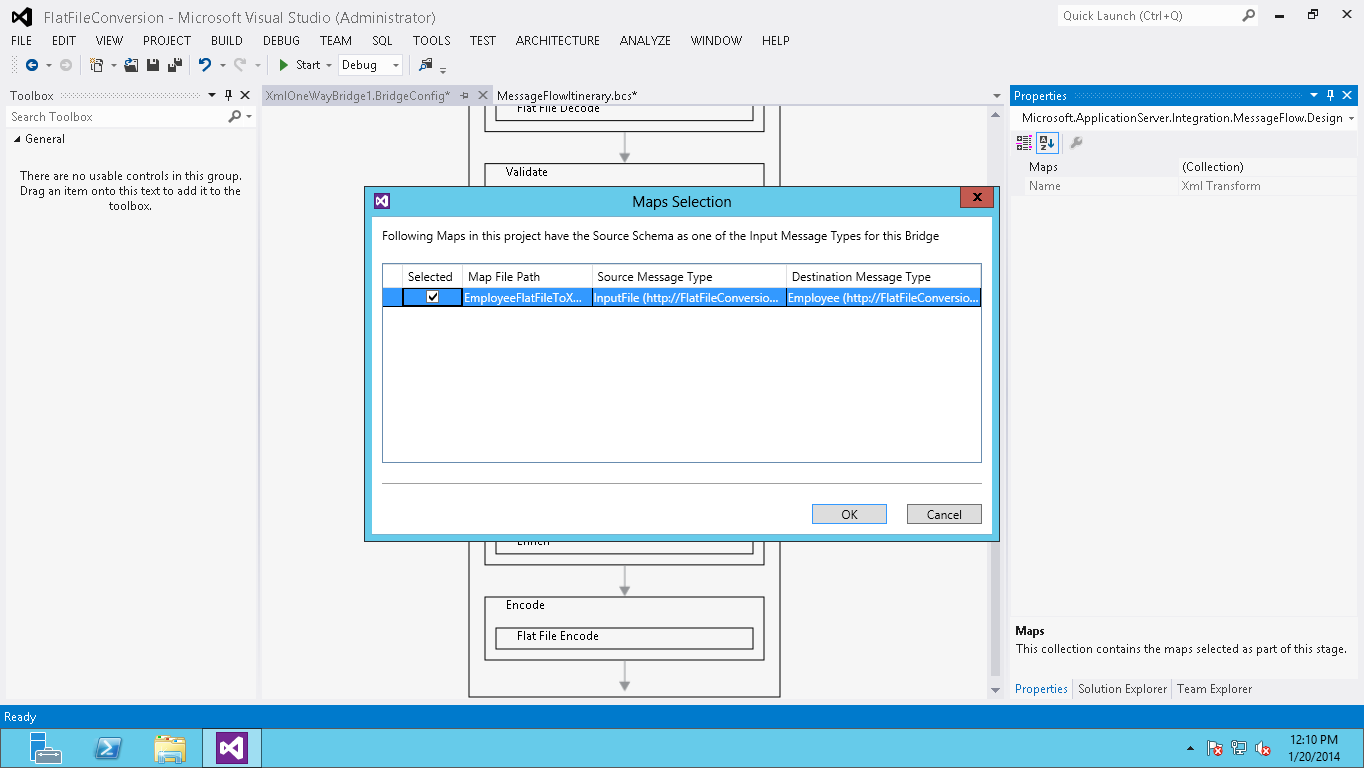
Task: Close the Maps Selection dialog
Action: [x=977, y=197]
